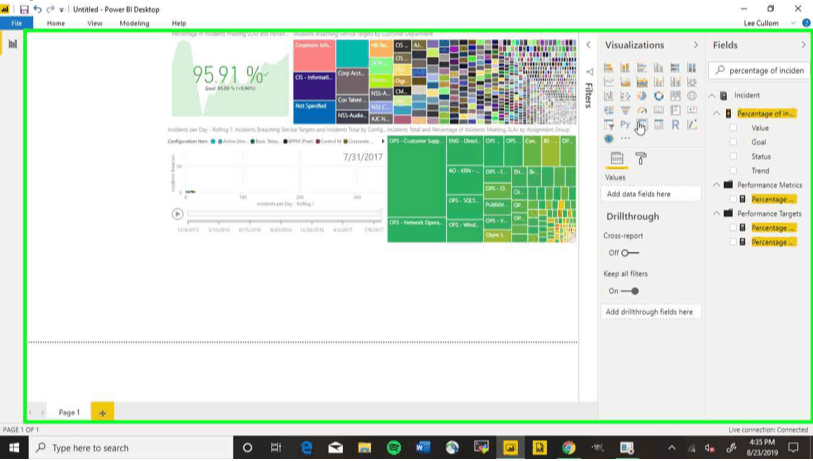Add a new report page
This screenshot has width=813, height=461.
[x=102, y=412]
